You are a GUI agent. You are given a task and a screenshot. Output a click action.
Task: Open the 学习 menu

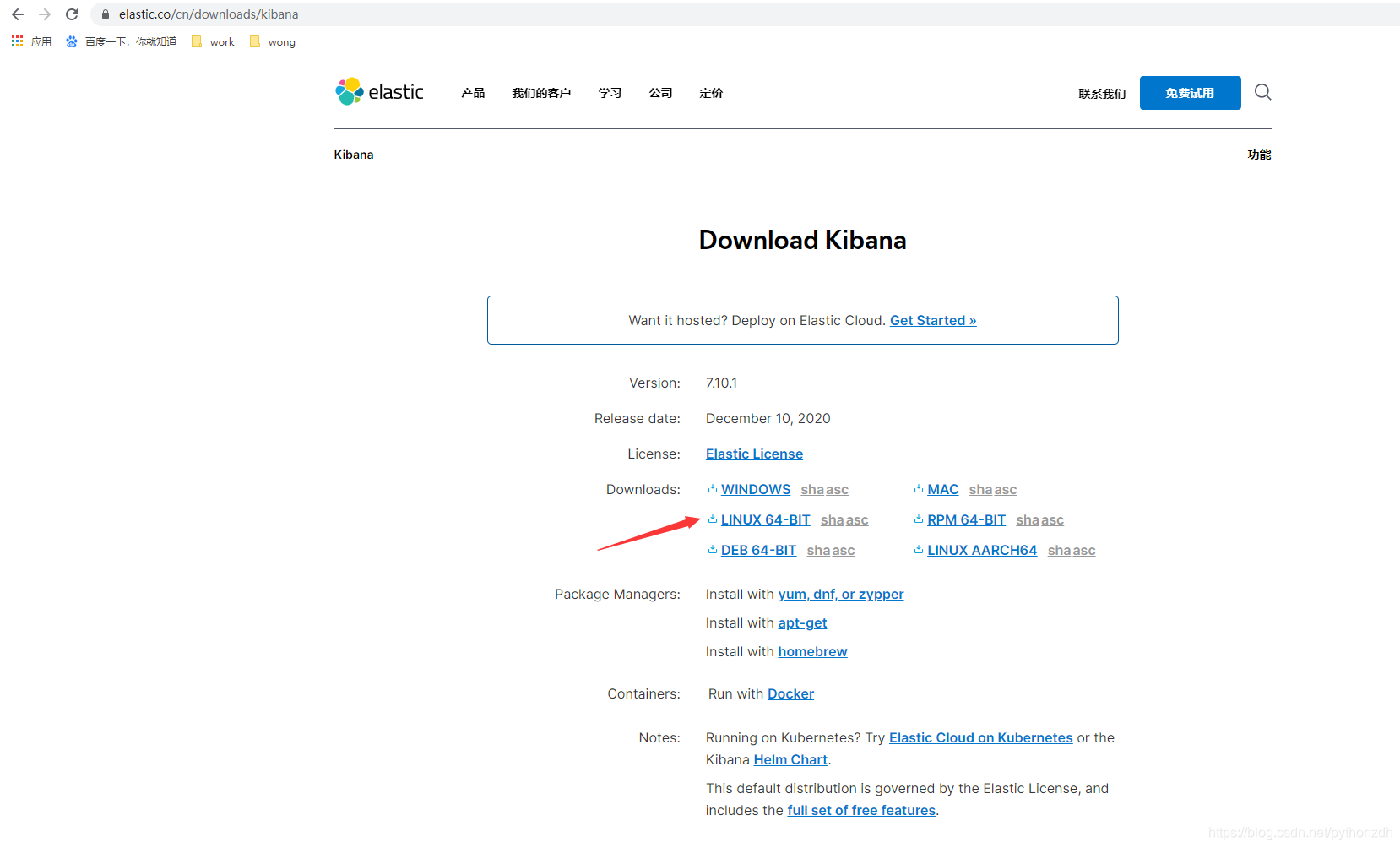tap(610, 93)
